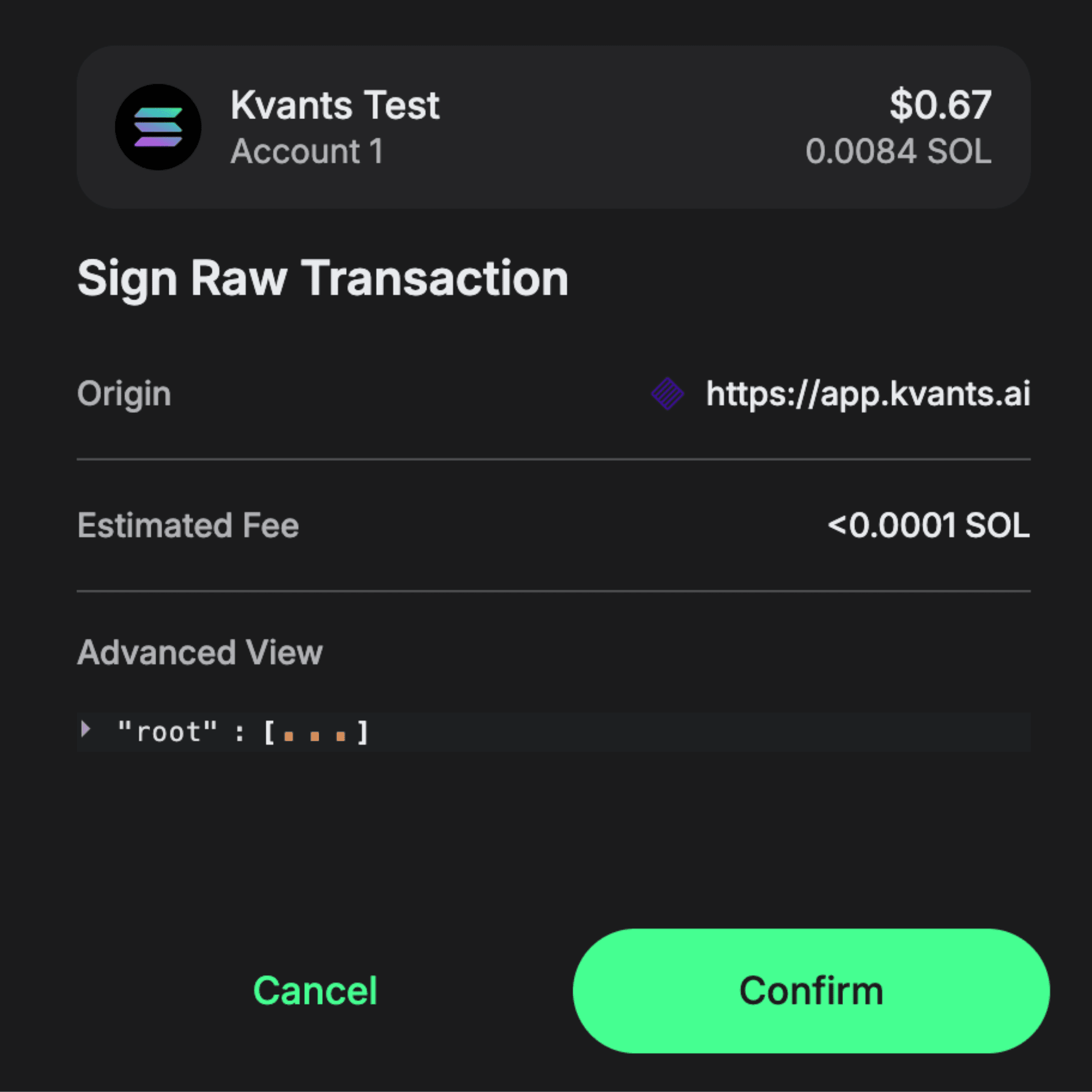Click the Estimated Fee label
This screenshot has width=1092, height=1092.
click(188, 525)
